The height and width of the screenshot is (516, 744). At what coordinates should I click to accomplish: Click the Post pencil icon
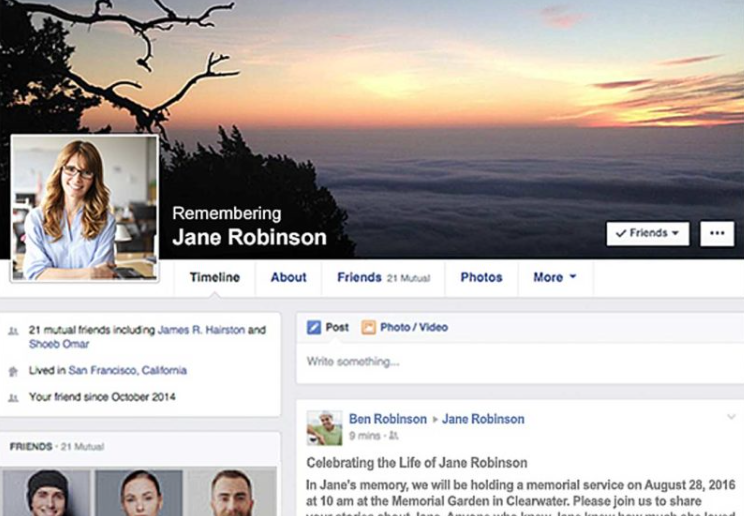314,327
